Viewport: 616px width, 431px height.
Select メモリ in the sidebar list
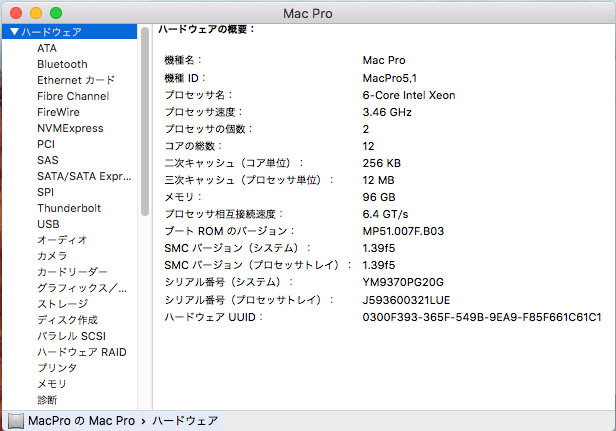pyautogui.click(x=52, y=384)
